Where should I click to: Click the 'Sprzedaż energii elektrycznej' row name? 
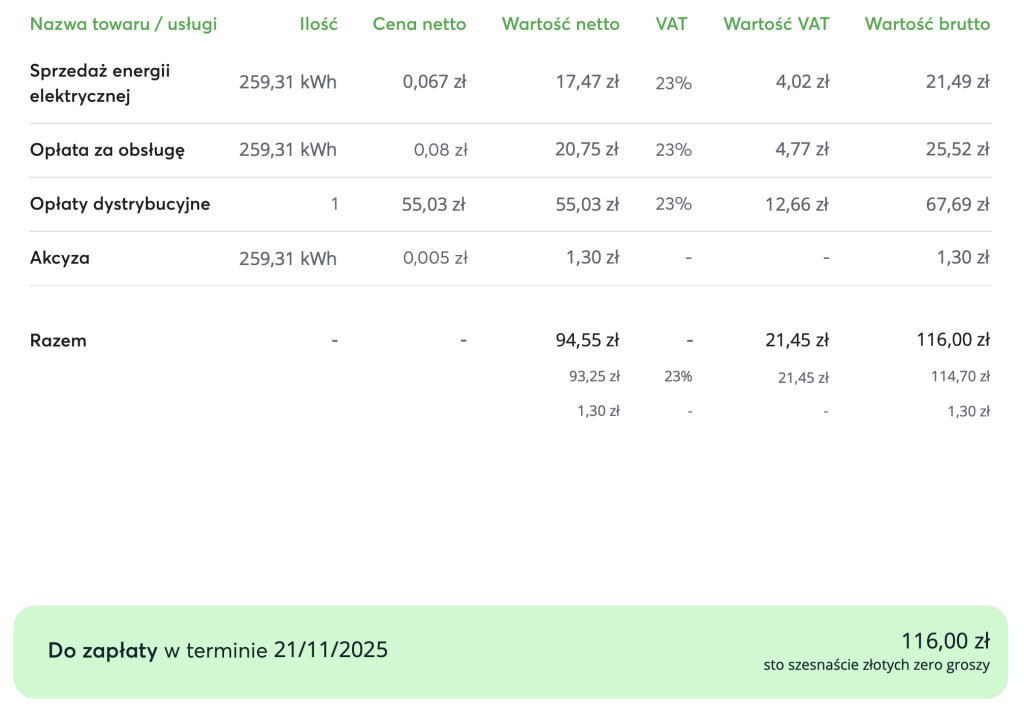(100, 83)
